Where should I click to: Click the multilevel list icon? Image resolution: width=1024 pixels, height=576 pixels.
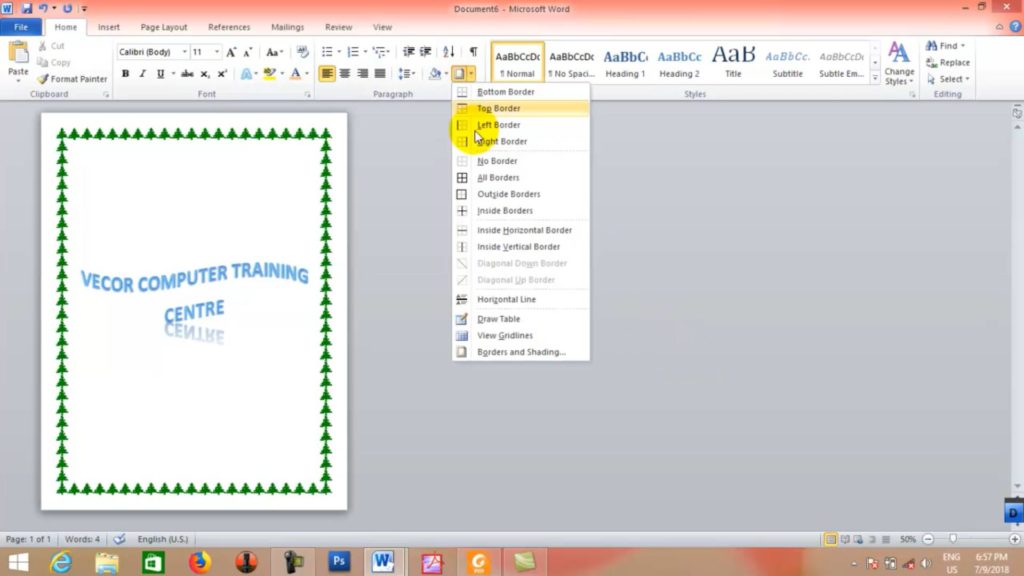click(x=379, y=52)
